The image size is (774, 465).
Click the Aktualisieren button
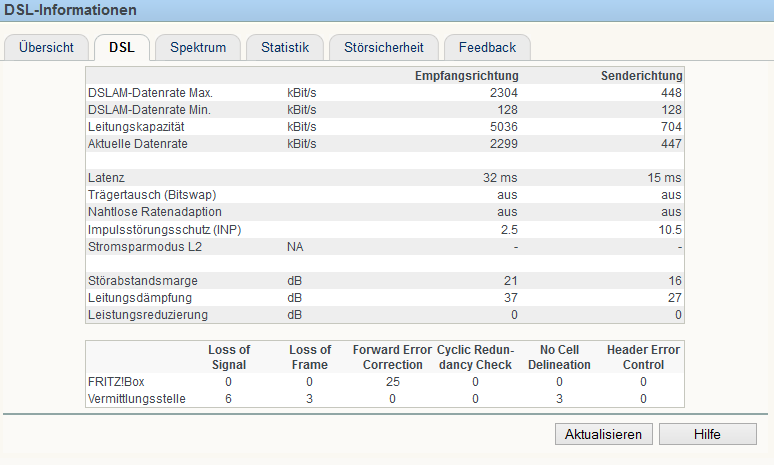(x=604, y=434)
